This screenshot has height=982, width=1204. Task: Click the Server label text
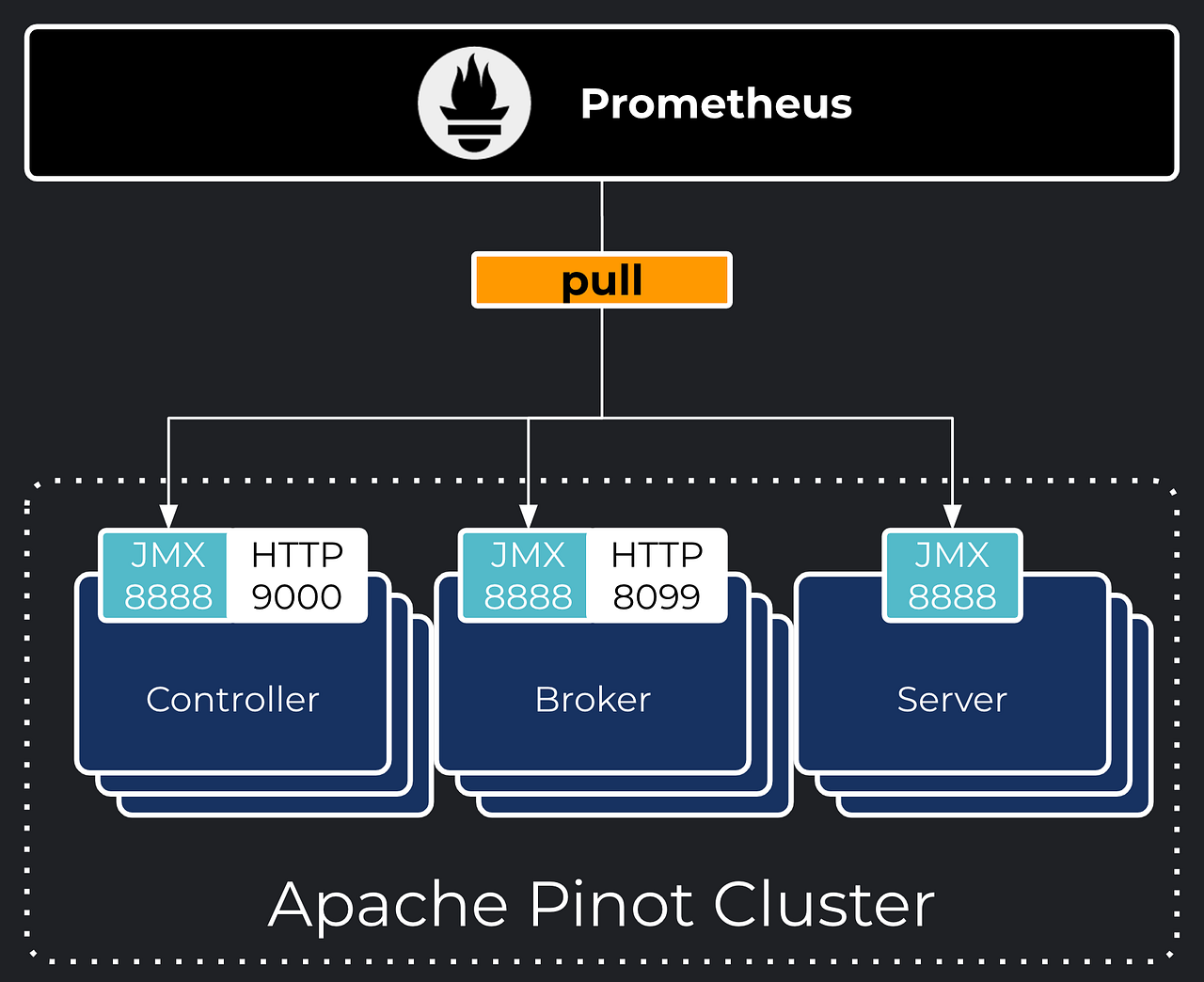952,700
